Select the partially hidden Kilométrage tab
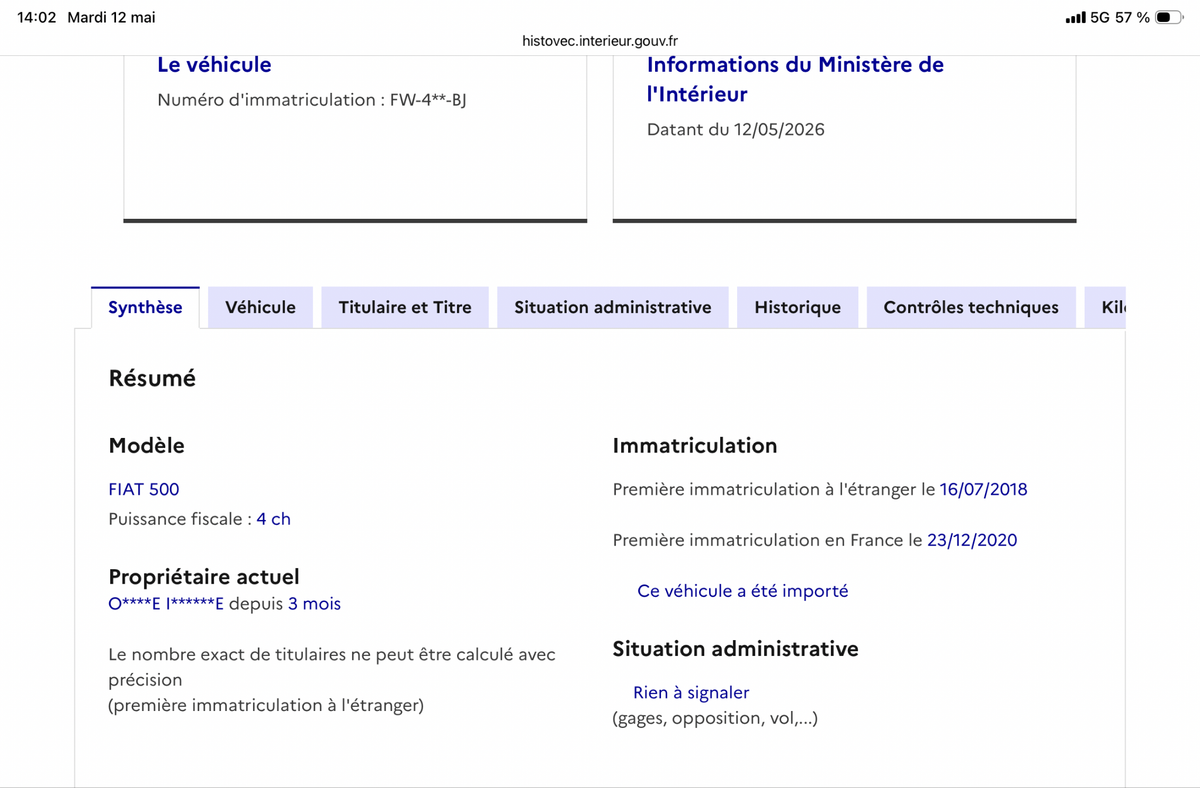Screen dimensions: 1200x788 pyautogui.click(x=1106, y=307)
